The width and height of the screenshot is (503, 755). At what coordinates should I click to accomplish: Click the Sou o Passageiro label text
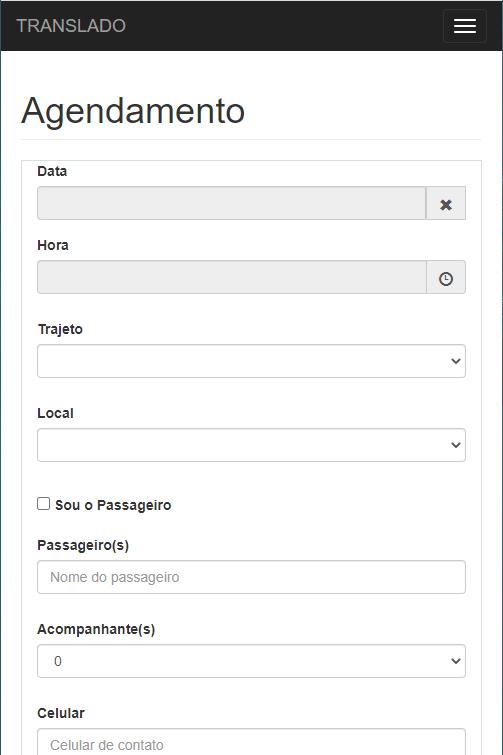(113, 505)
